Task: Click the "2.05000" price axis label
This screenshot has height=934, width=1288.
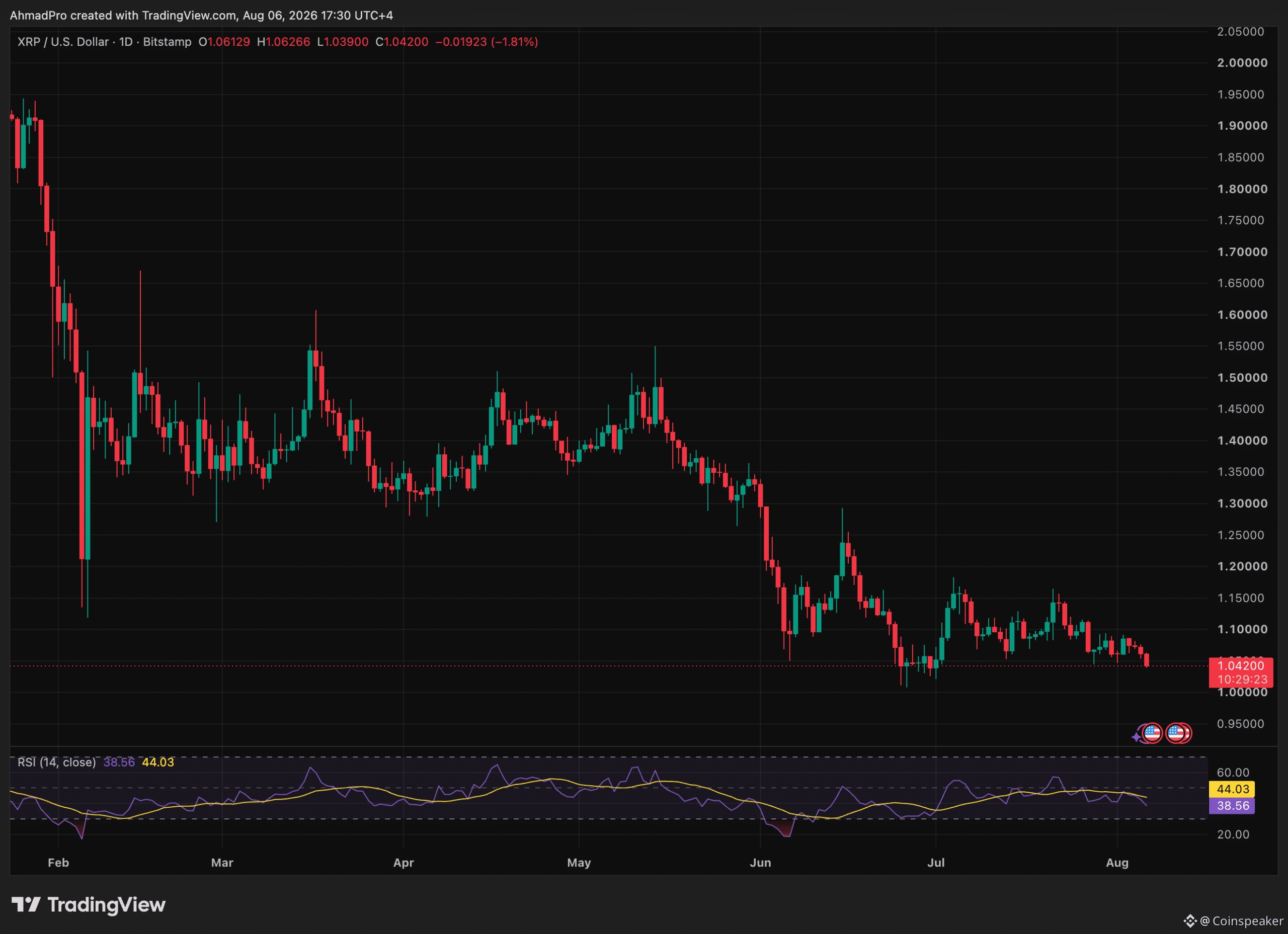Action: (1241, 32)
